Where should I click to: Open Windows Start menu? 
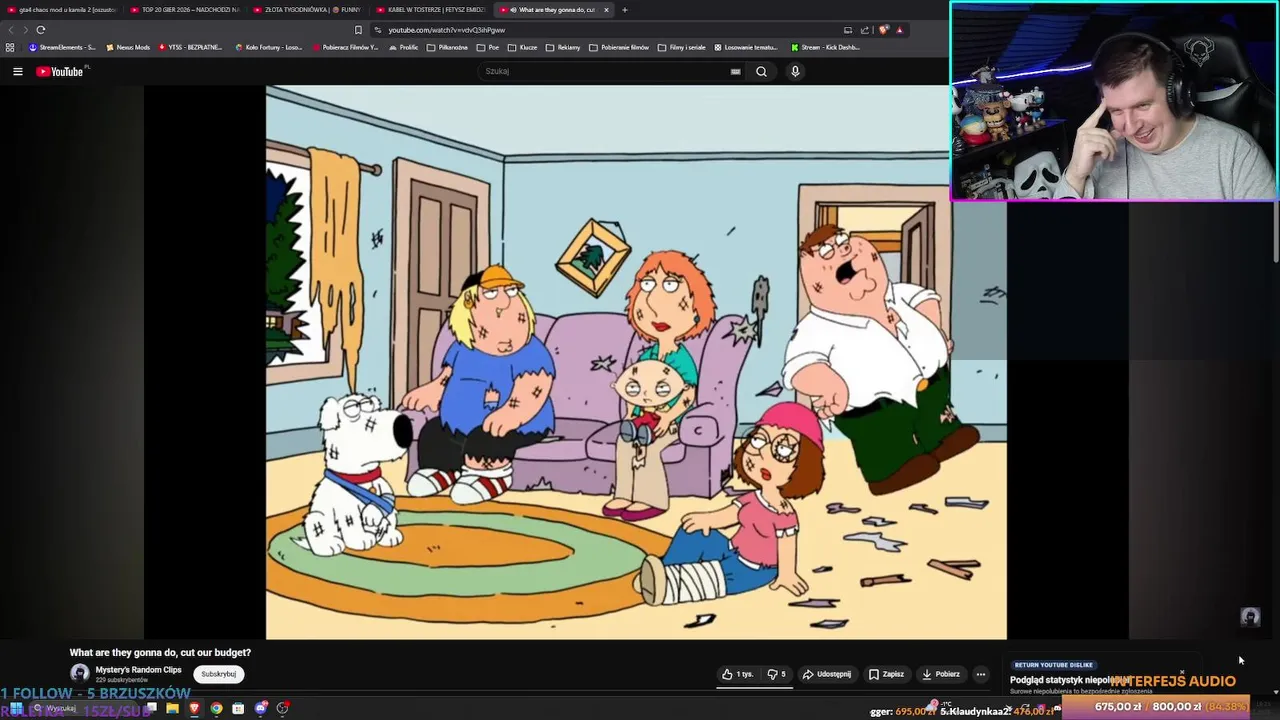pos(15,709)
